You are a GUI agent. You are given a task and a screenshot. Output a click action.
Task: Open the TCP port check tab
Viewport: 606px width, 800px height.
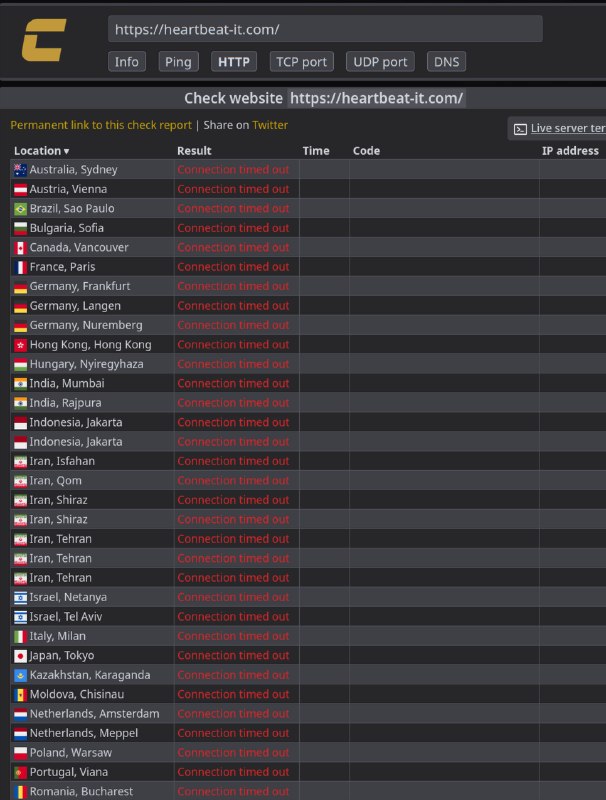click(301, 62)
